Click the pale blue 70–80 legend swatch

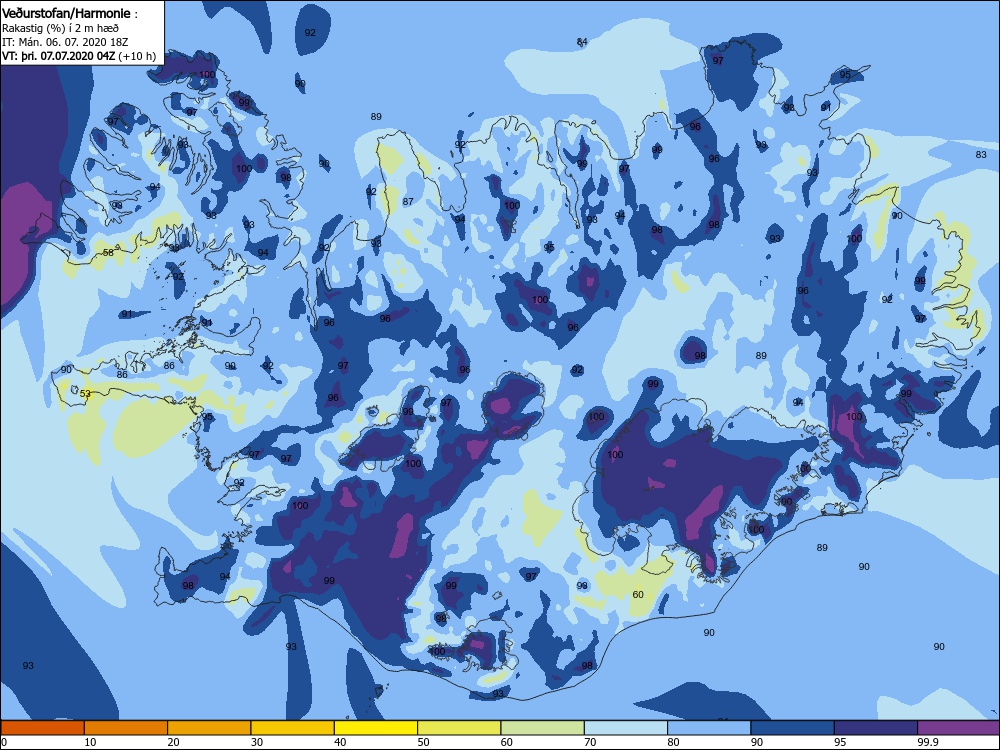[x=626, y=728]
